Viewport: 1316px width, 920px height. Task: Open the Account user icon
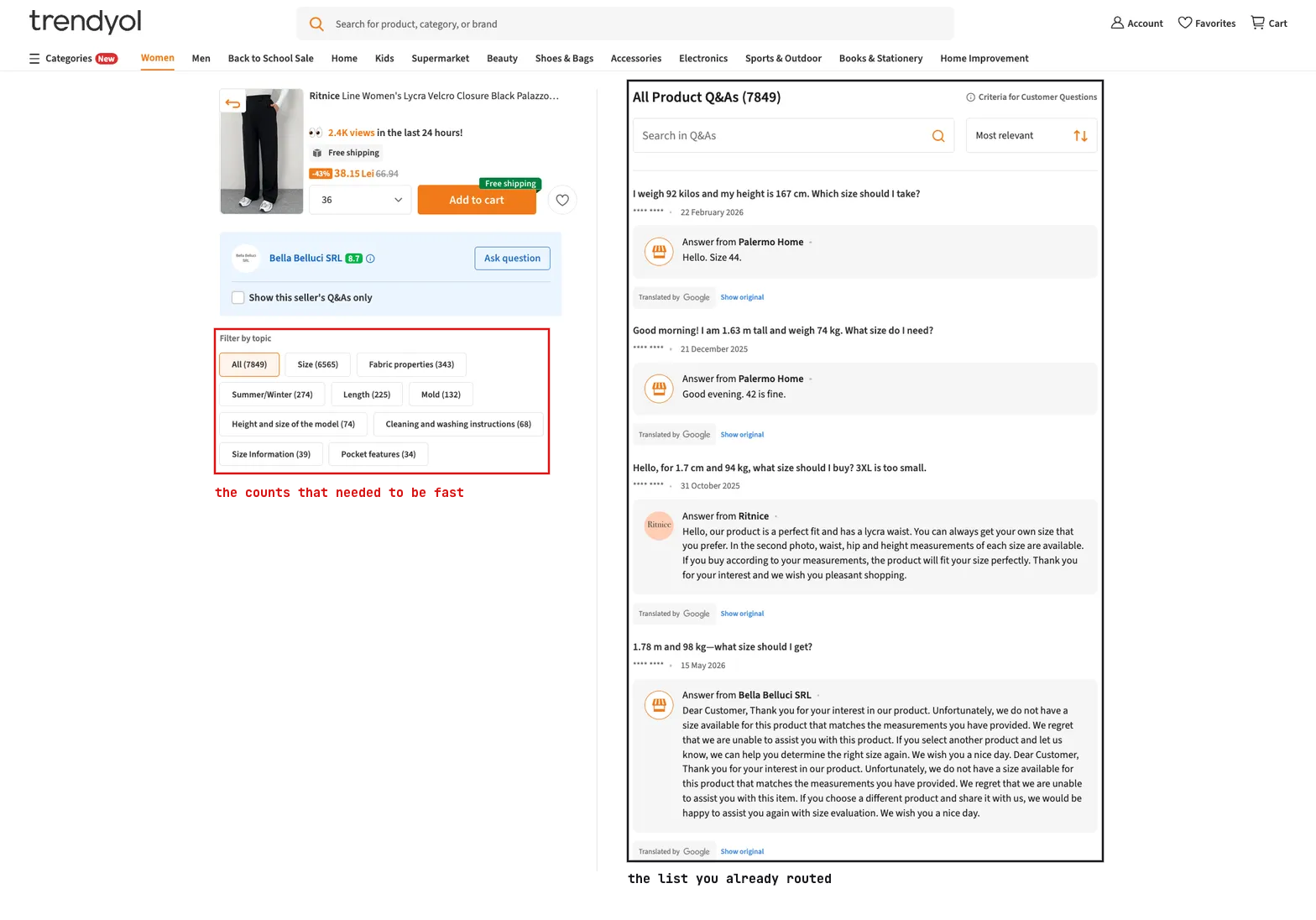pyautogui.click(x=1117, y=23)
